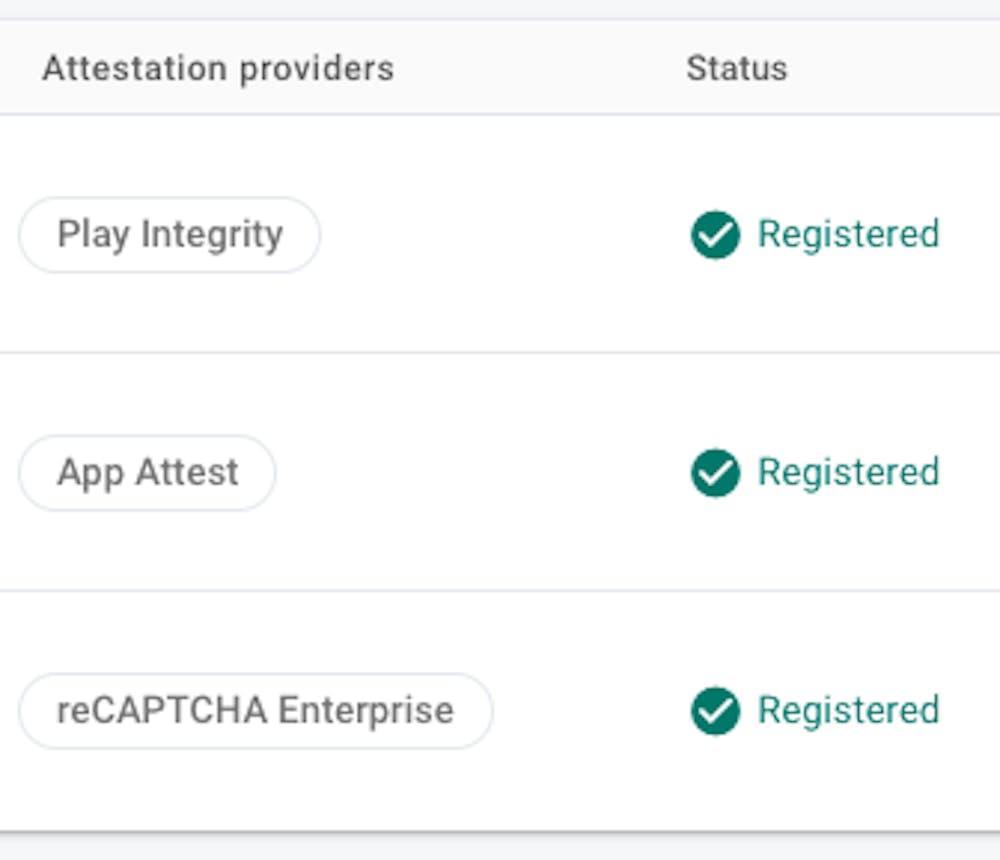Click empty space between Play Integrity and its status

coord(500,235)
